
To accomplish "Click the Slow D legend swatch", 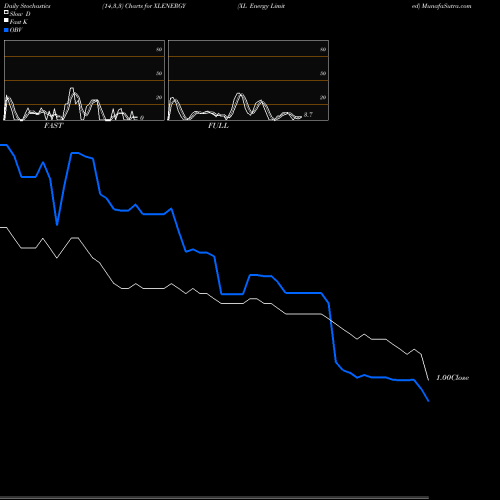I will coord(6,12).
